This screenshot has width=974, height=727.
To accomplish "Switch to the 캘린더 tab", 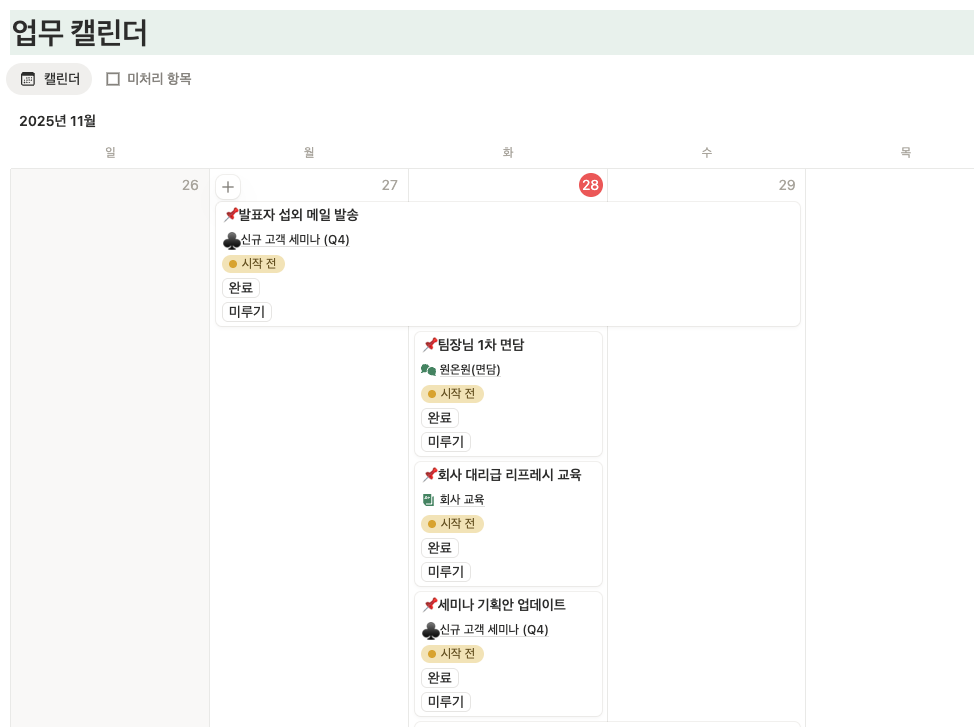I will (x=48, y=78).
